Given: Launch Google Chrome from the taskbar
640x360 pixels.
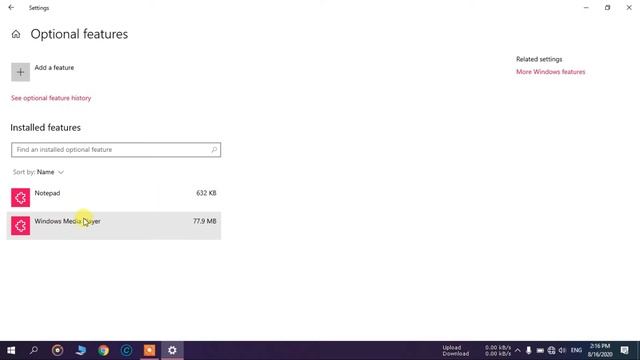Looking at the screenshot, I should point(103,351).
